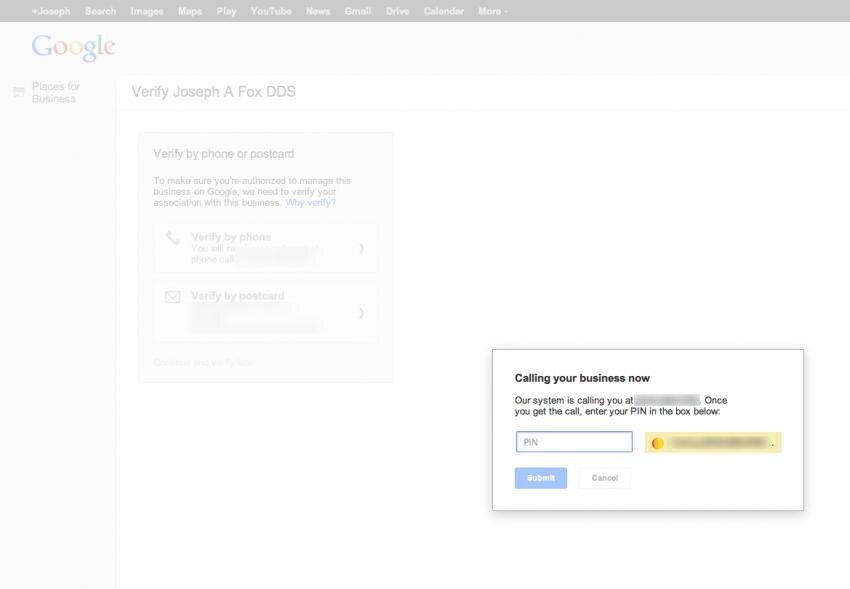Click the Places for Business storefront icon
The width and height of the screenshot is (850, 589).
point(18,92)
